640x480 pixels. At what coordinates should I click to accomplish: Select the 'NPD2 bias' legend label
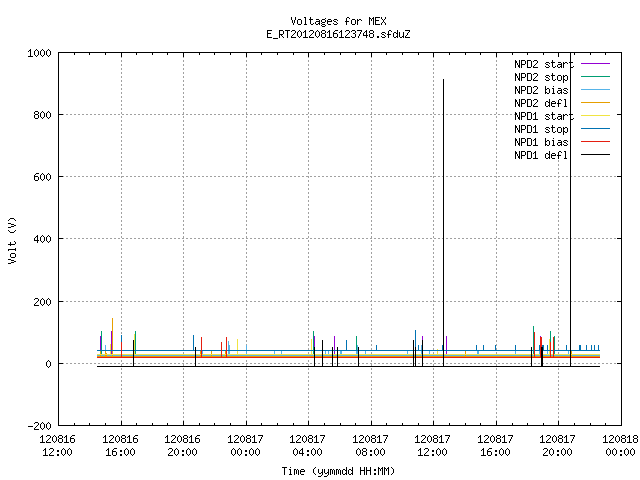click(x=541, y=90)
